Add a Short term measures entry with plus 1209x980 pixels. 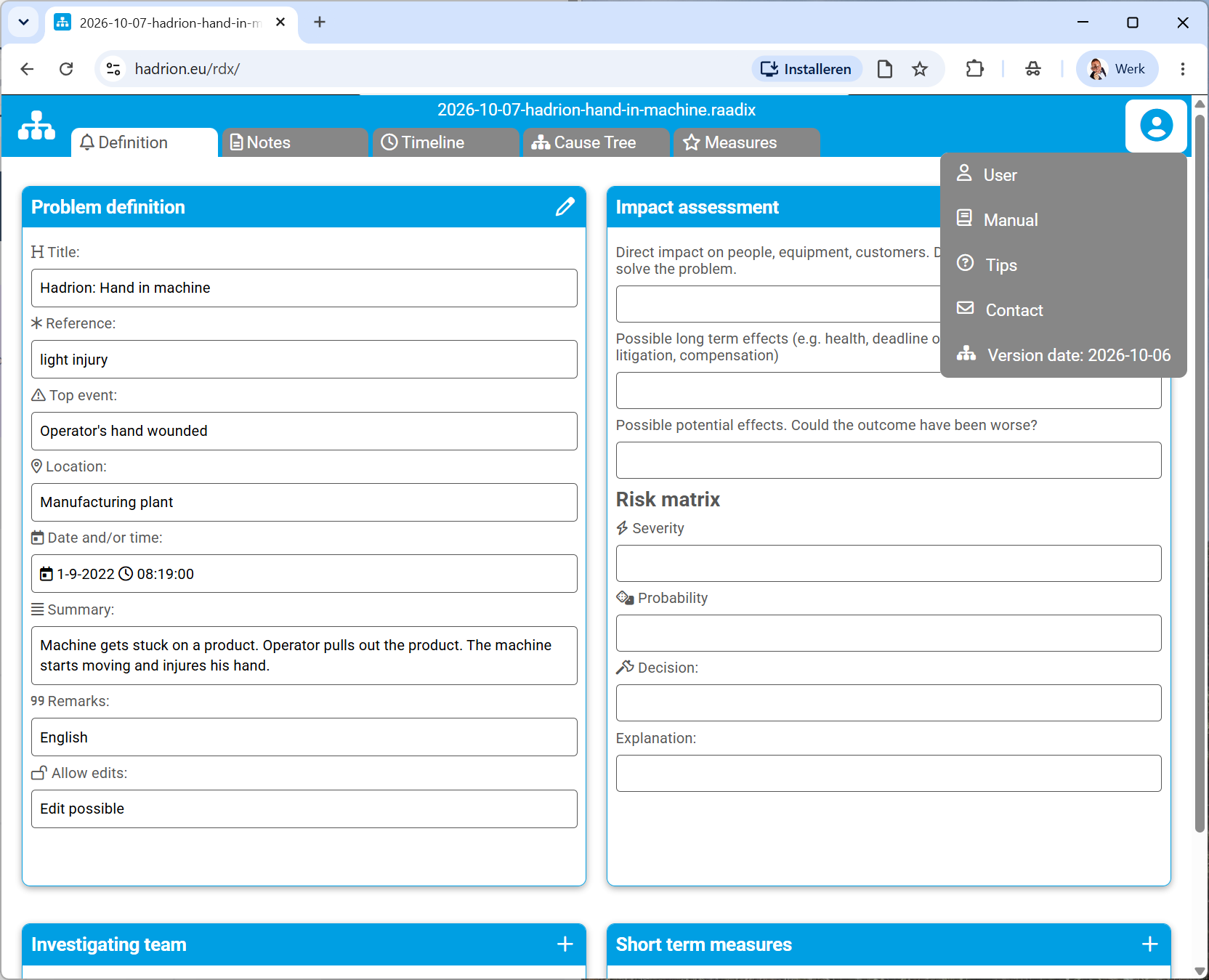pos(1149,944)
